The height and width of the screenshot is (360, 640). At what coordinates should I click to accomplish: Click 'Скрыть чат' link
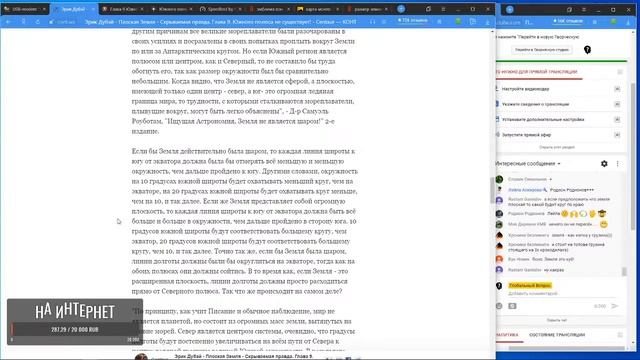(x=557, y=320)
